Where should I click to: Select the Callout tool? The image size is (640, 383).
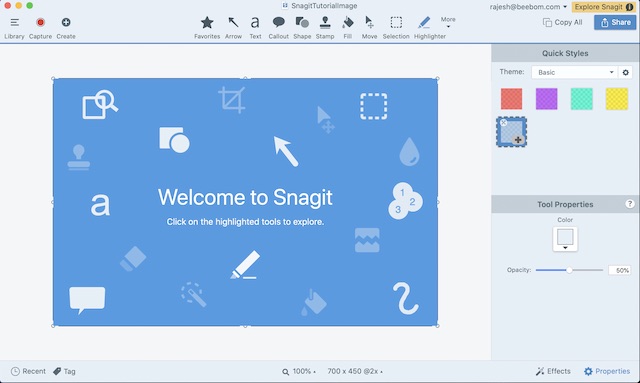pos(278,27)
